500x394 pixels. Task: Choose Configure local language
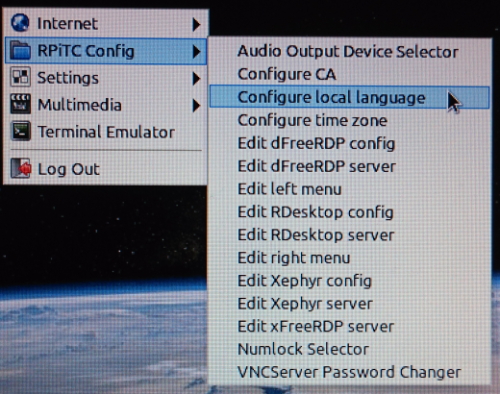[x=349, y=97]
